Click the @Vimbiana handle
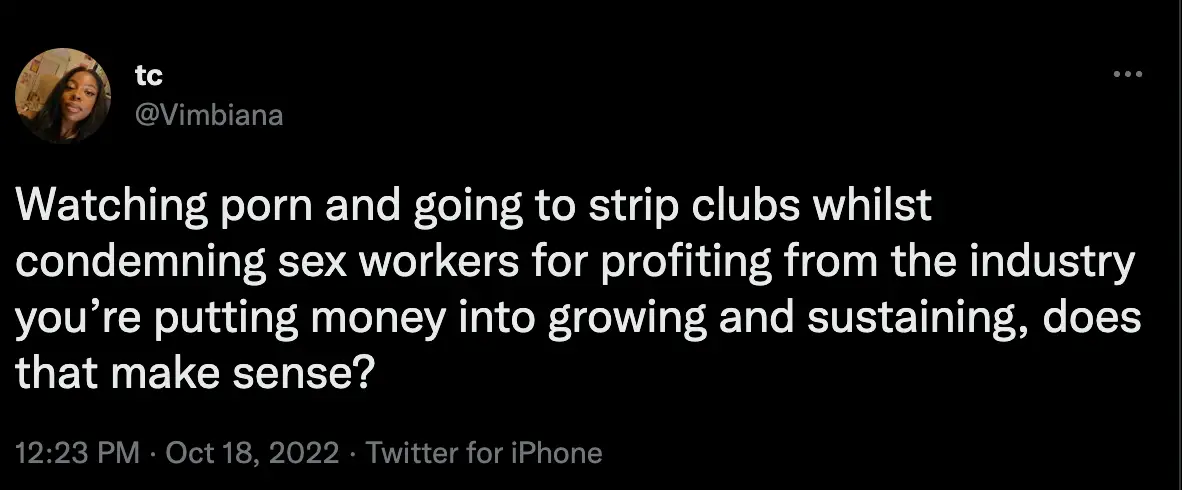Screen dimensions: 1182x490 click(x=208, y=116)
